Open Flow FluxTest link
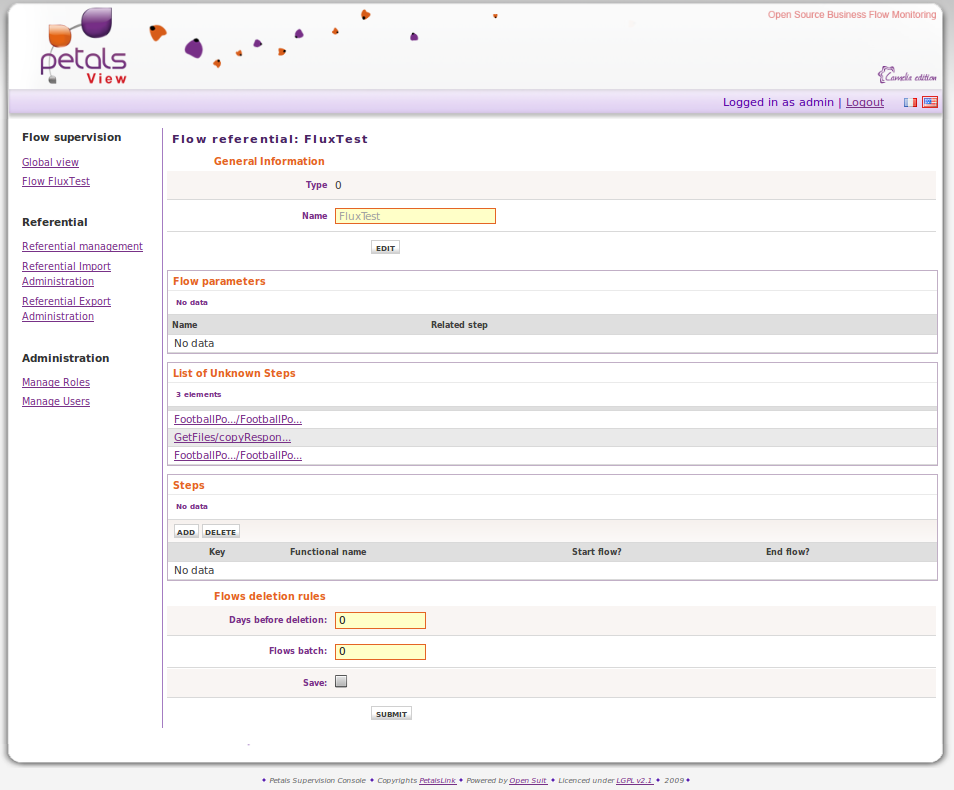Viewport: 954px width, 790px height. coord(56,181)
